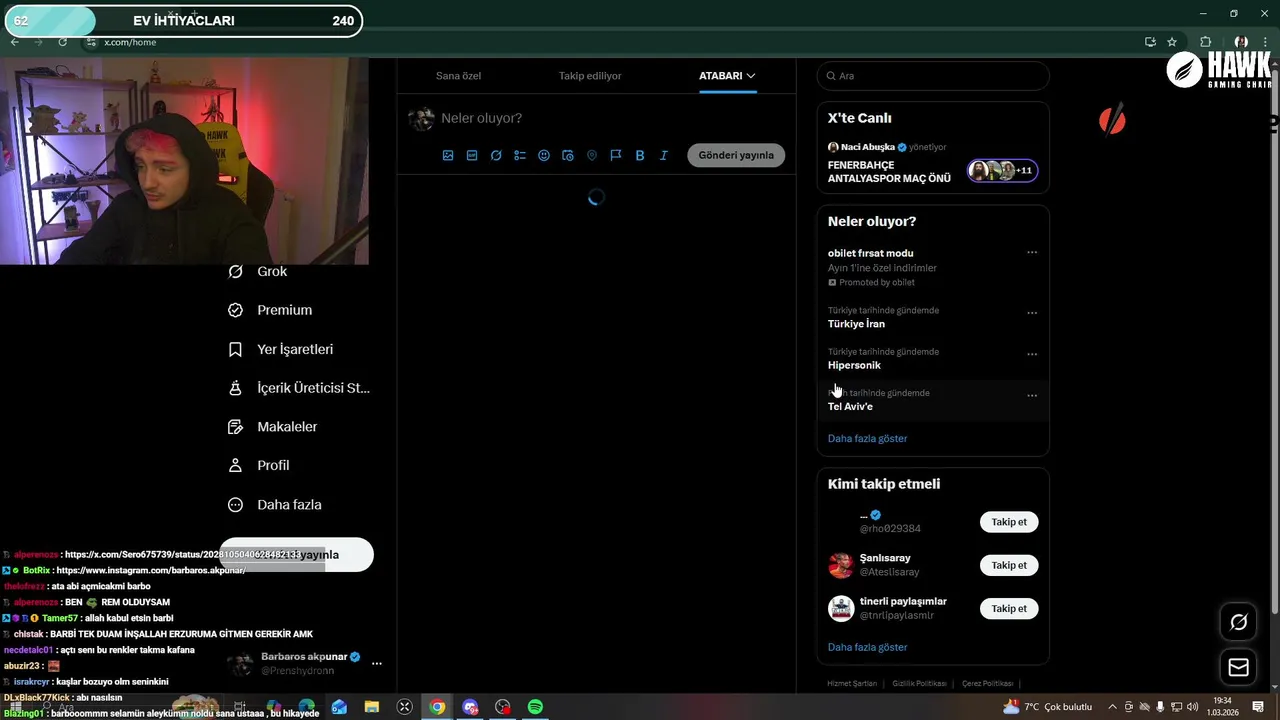Open the floating Grok button
The width and height of the screenshot is (1280, 720).
pyautogui.click(x=1238, y=622)
